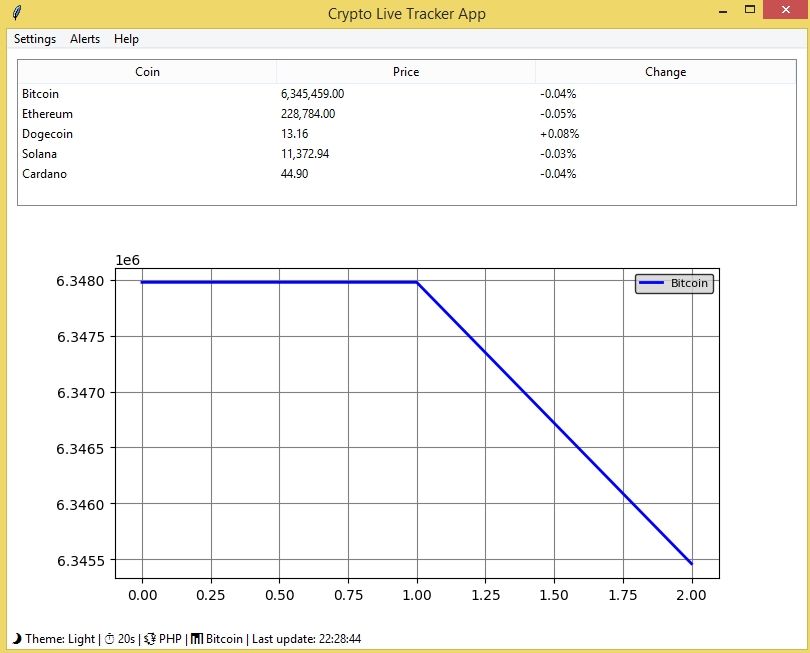Click the y-axis label 6.3480
This screenshot has height=653, width=810.
81,281
